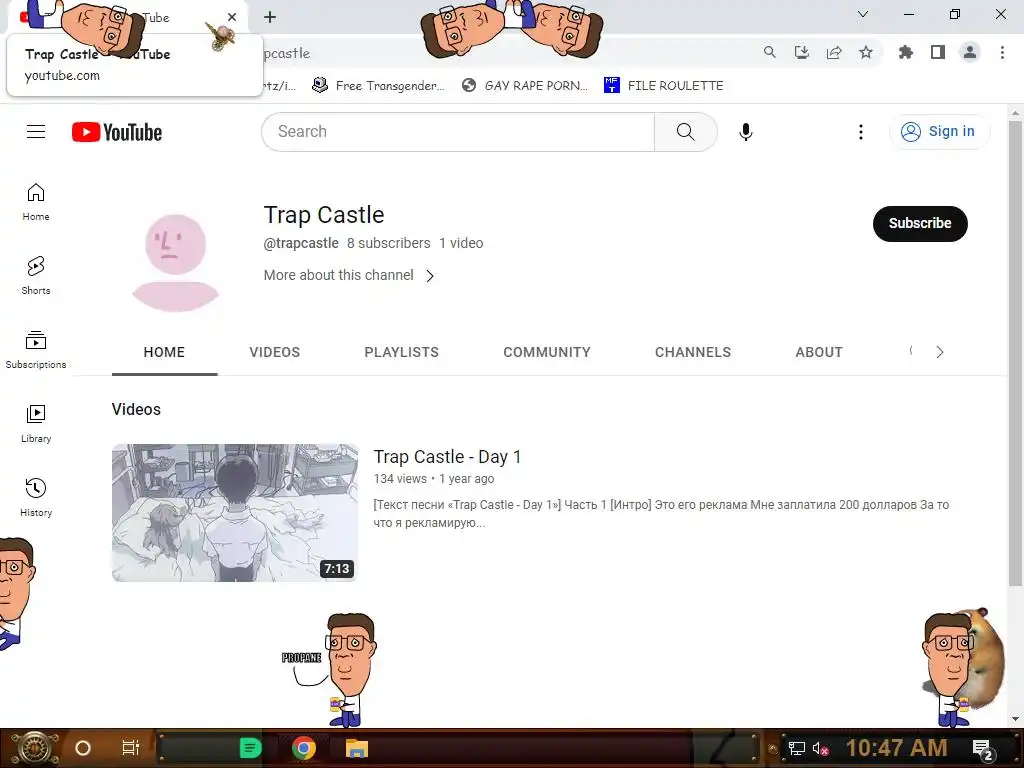Open a new browser tab with plus
Screen dimensions: 1024x768
[270, 17]
